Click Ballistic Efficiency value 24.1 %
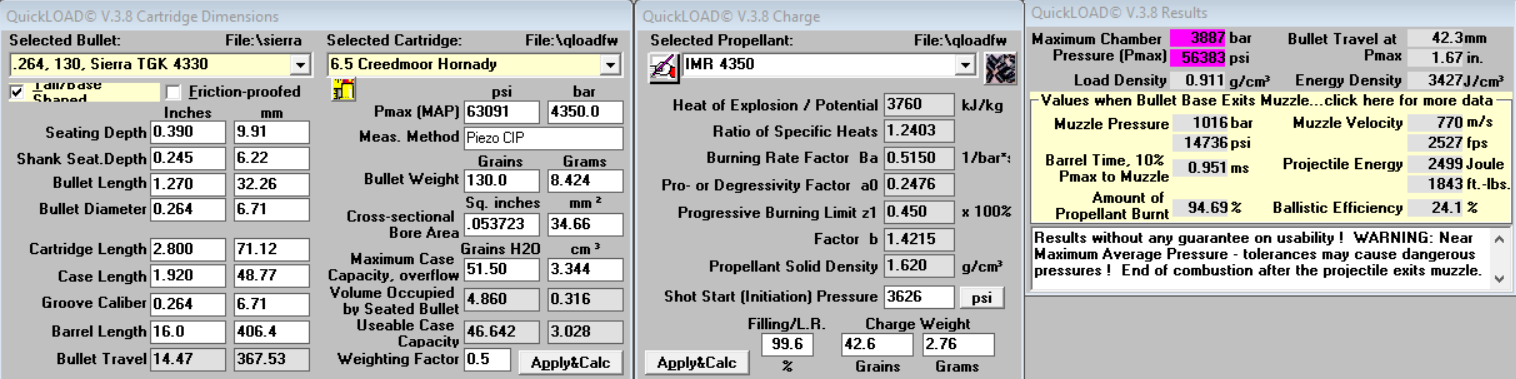1516x379 pixels. coord(1436,208)
